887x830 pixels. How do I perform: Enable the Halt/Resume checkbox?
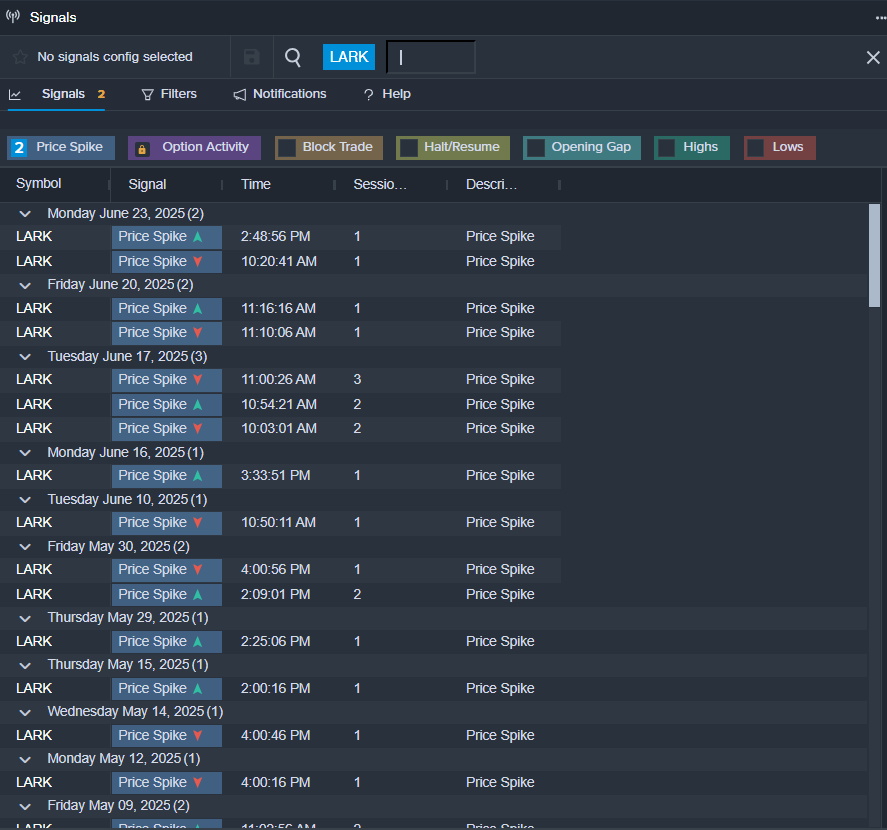pos(408,148)
